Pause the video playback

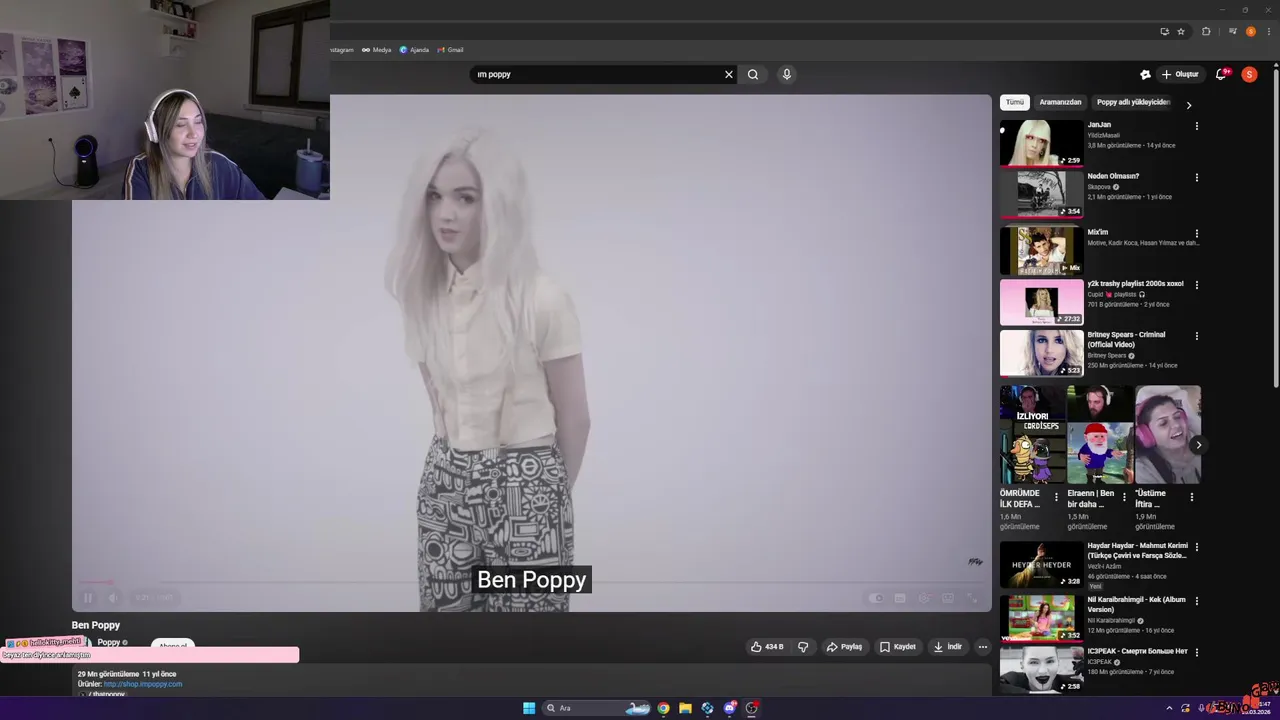tap(88, 598)
